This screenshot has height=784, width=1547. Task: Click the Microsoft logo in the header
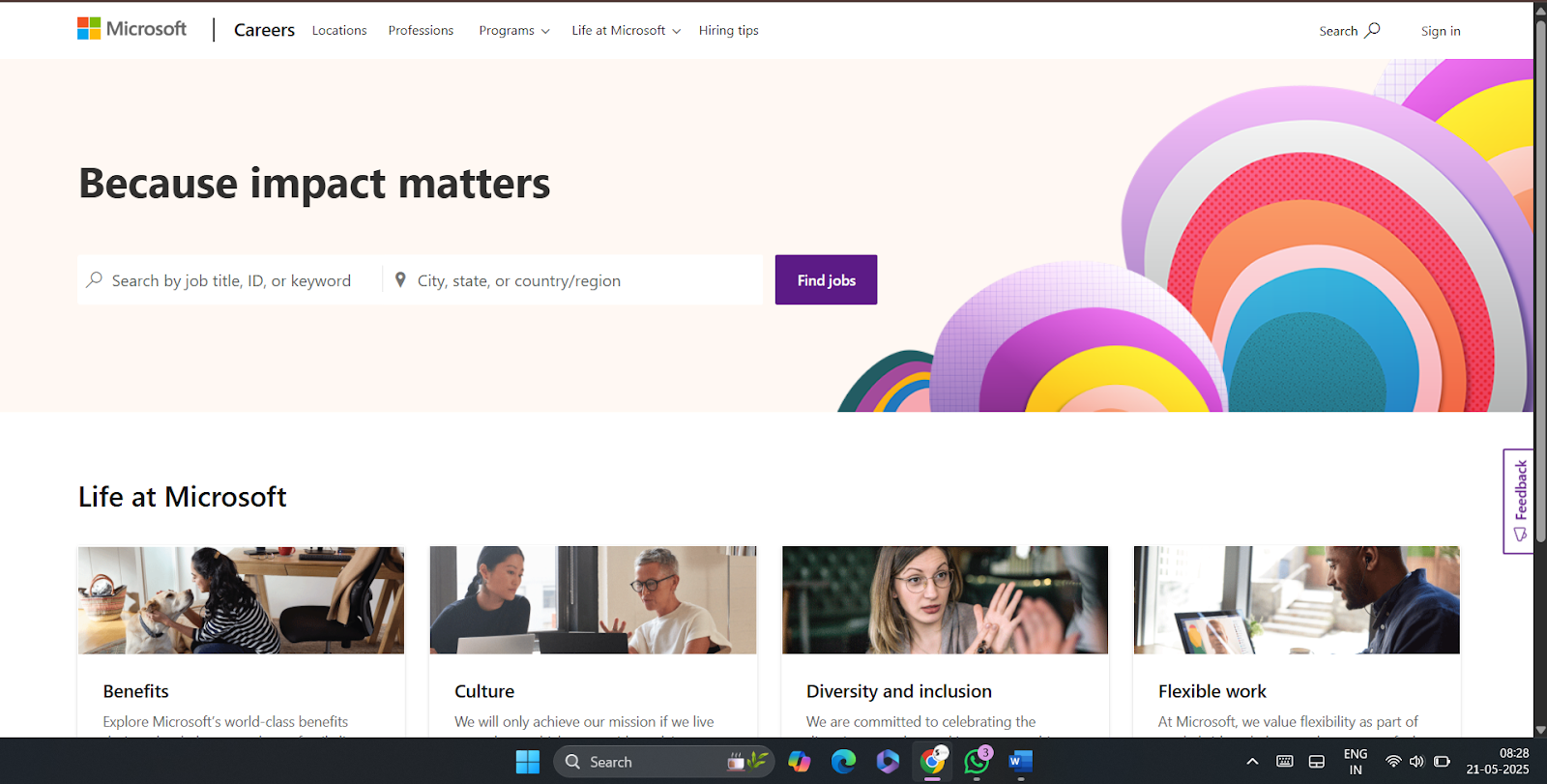coord(132,29)
